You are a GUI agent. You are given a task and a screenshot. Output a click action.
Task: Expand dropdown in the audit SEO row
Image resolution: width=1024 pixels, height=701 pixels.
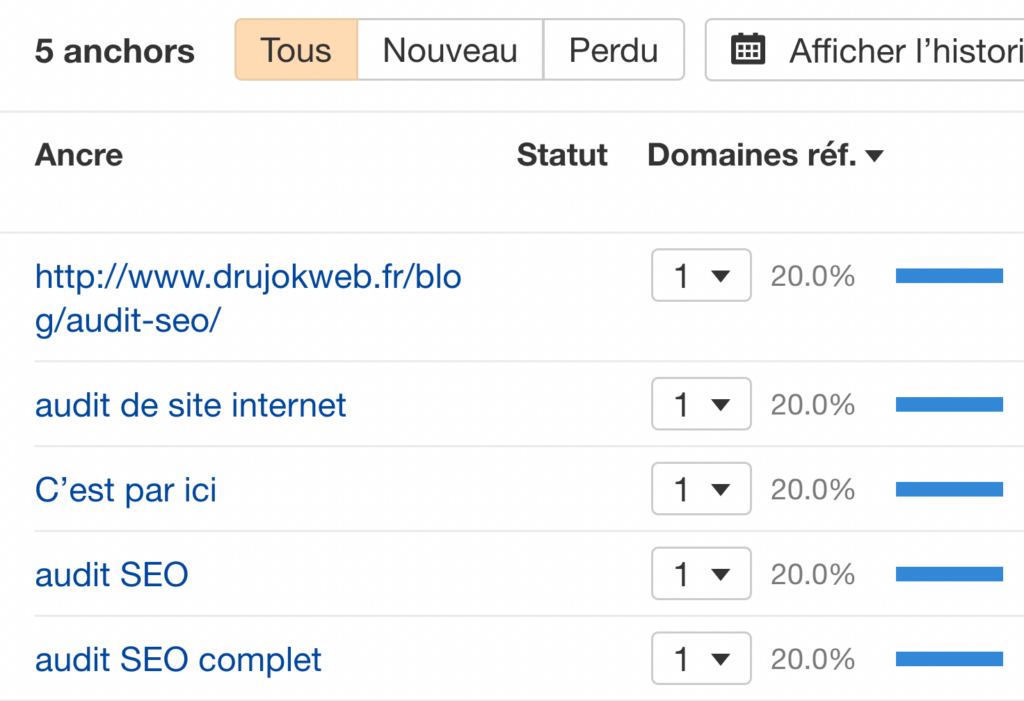(701, 574)
